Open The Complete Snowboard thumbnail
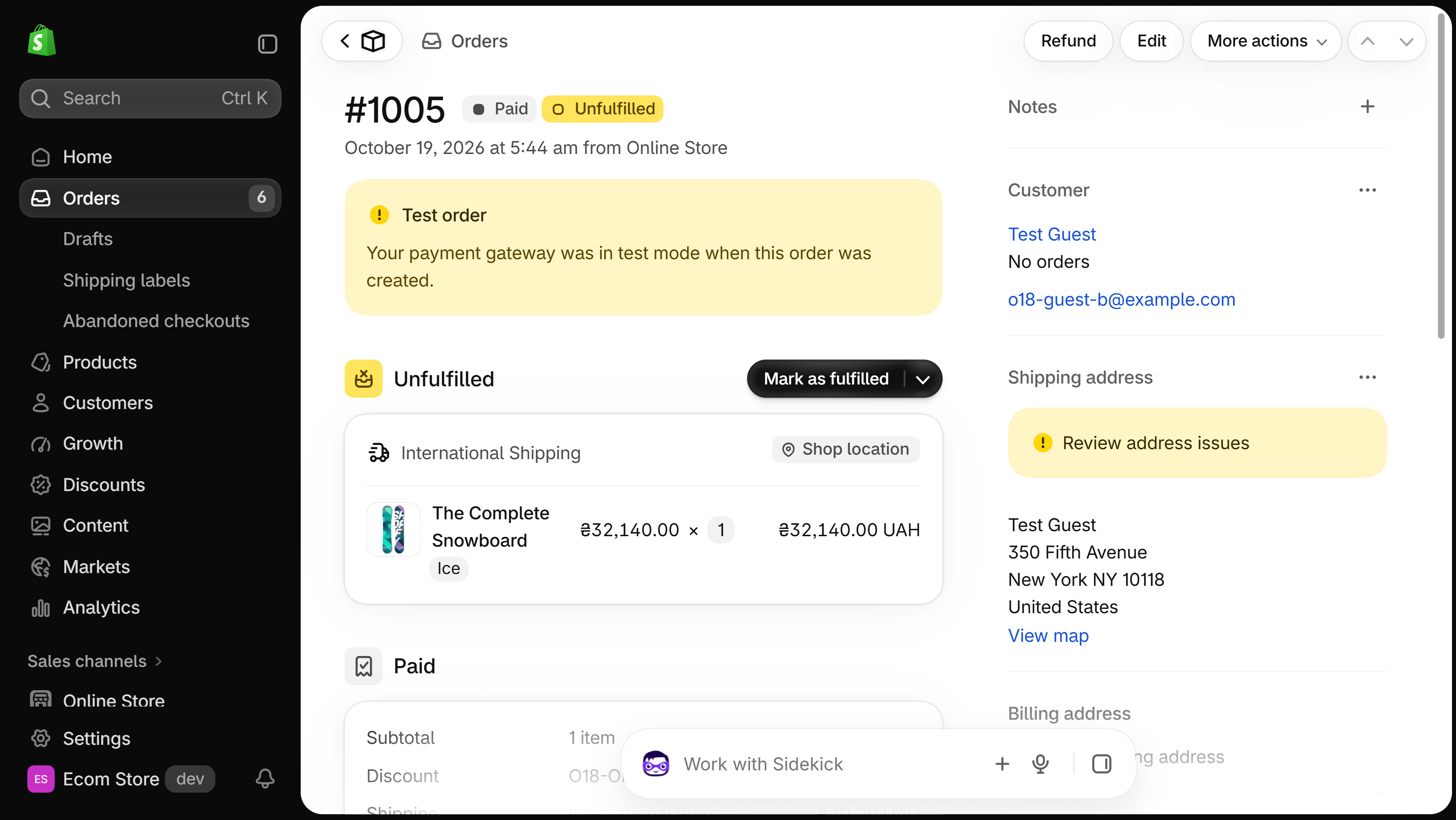 click(x=394, y=529)
